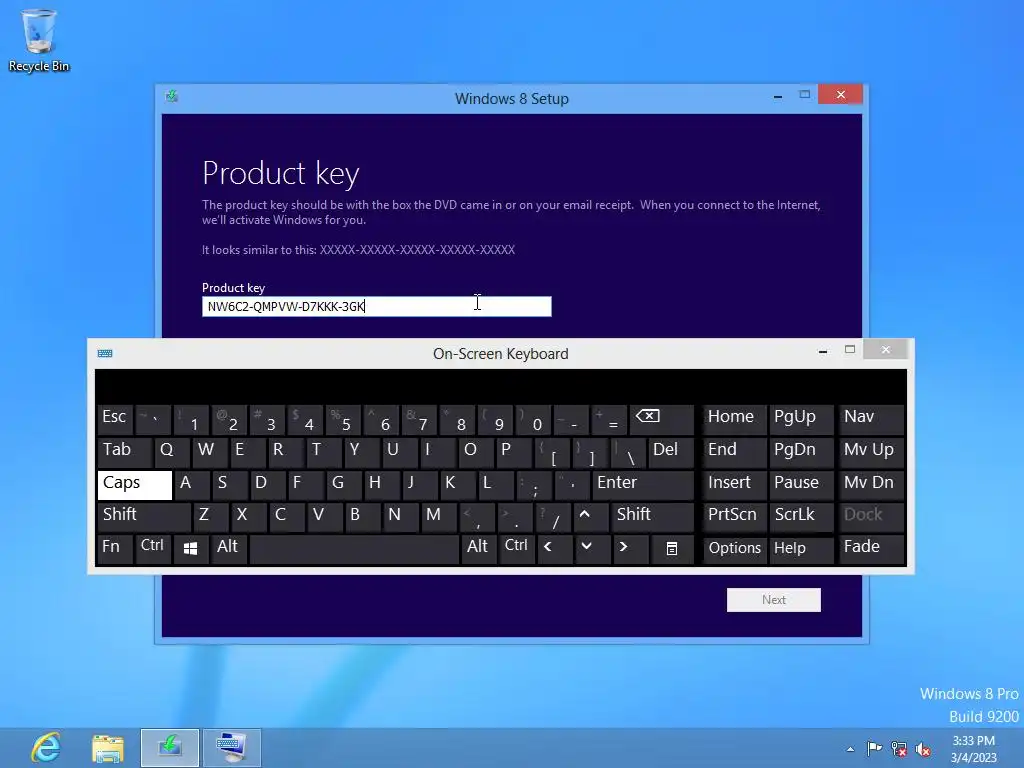Click the keyboard Help key

pyautogui.click(x=801, y=549)
